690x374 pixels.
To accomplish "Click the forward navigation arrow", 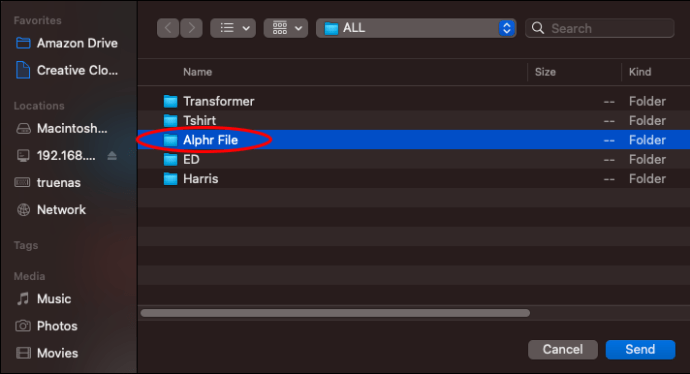I will 191,28.
